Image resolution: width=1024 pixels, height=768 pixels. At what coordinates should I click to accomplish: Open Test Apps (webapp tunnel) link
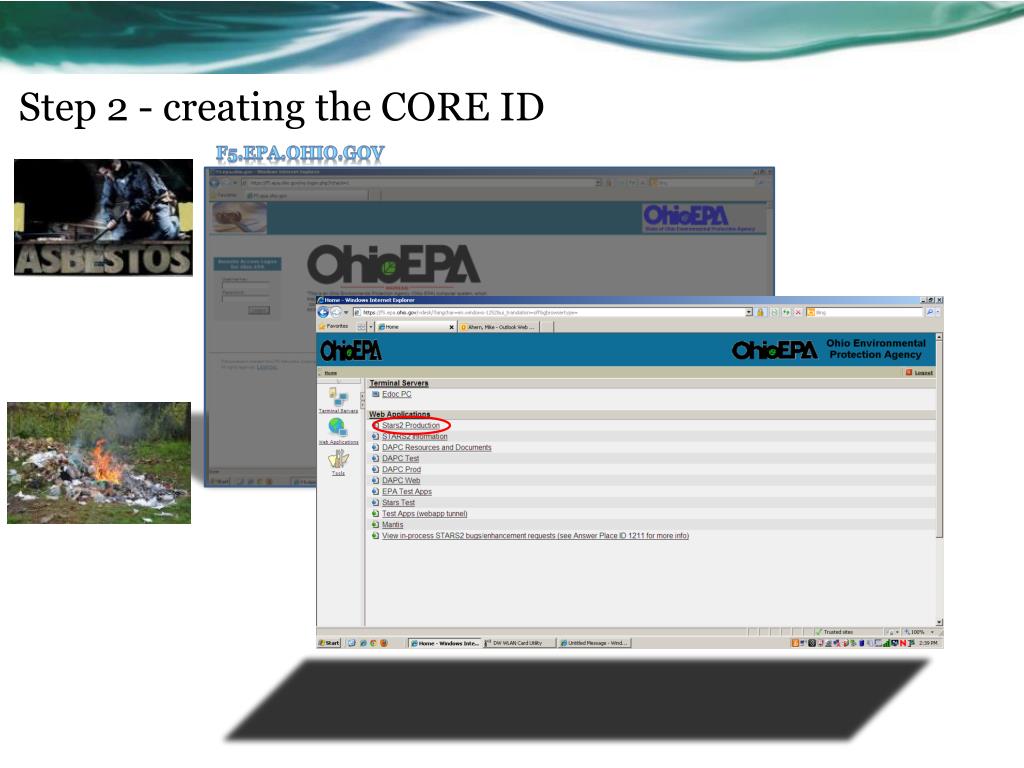424,514
